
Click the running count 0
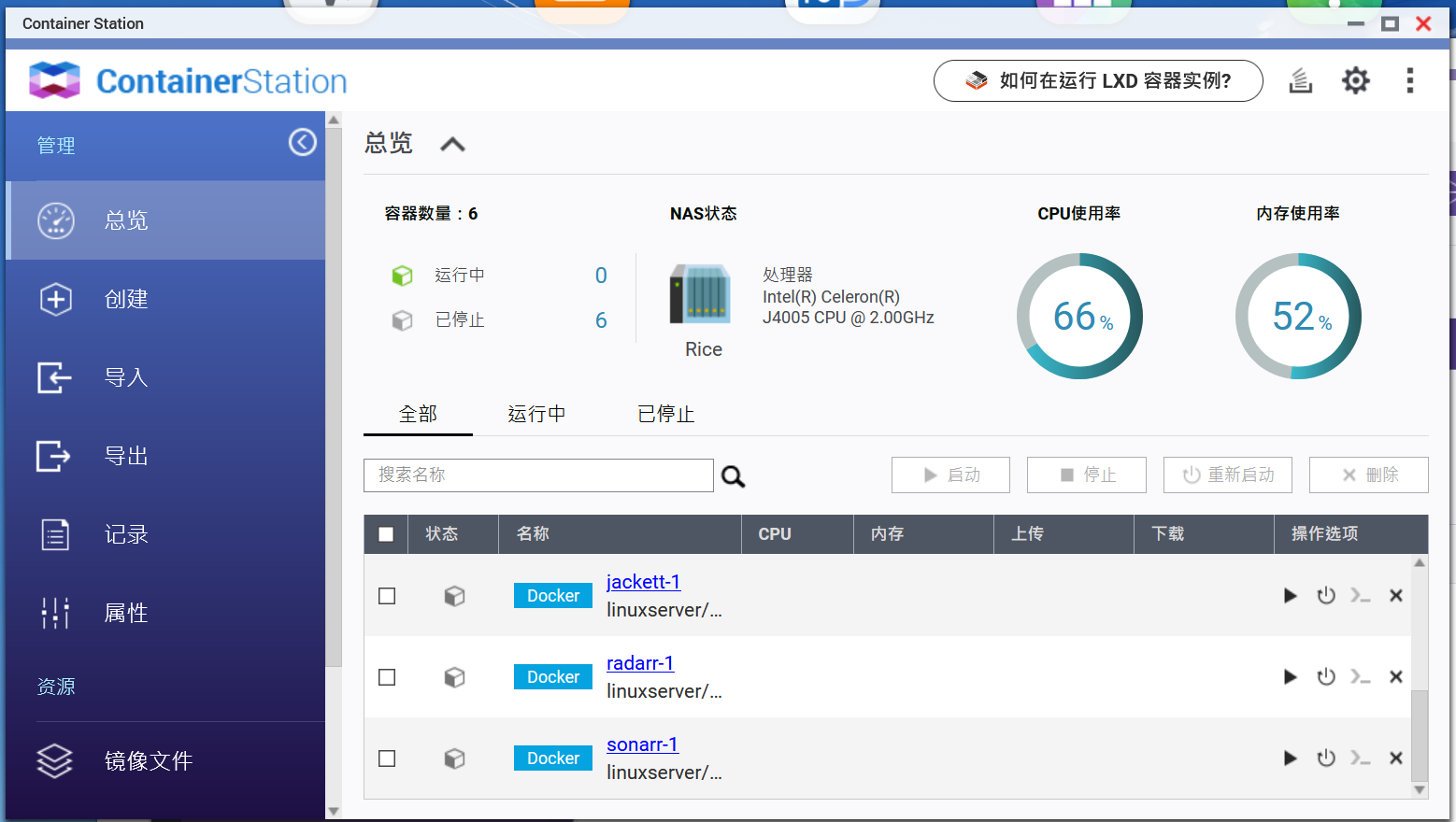click(601, 276)
